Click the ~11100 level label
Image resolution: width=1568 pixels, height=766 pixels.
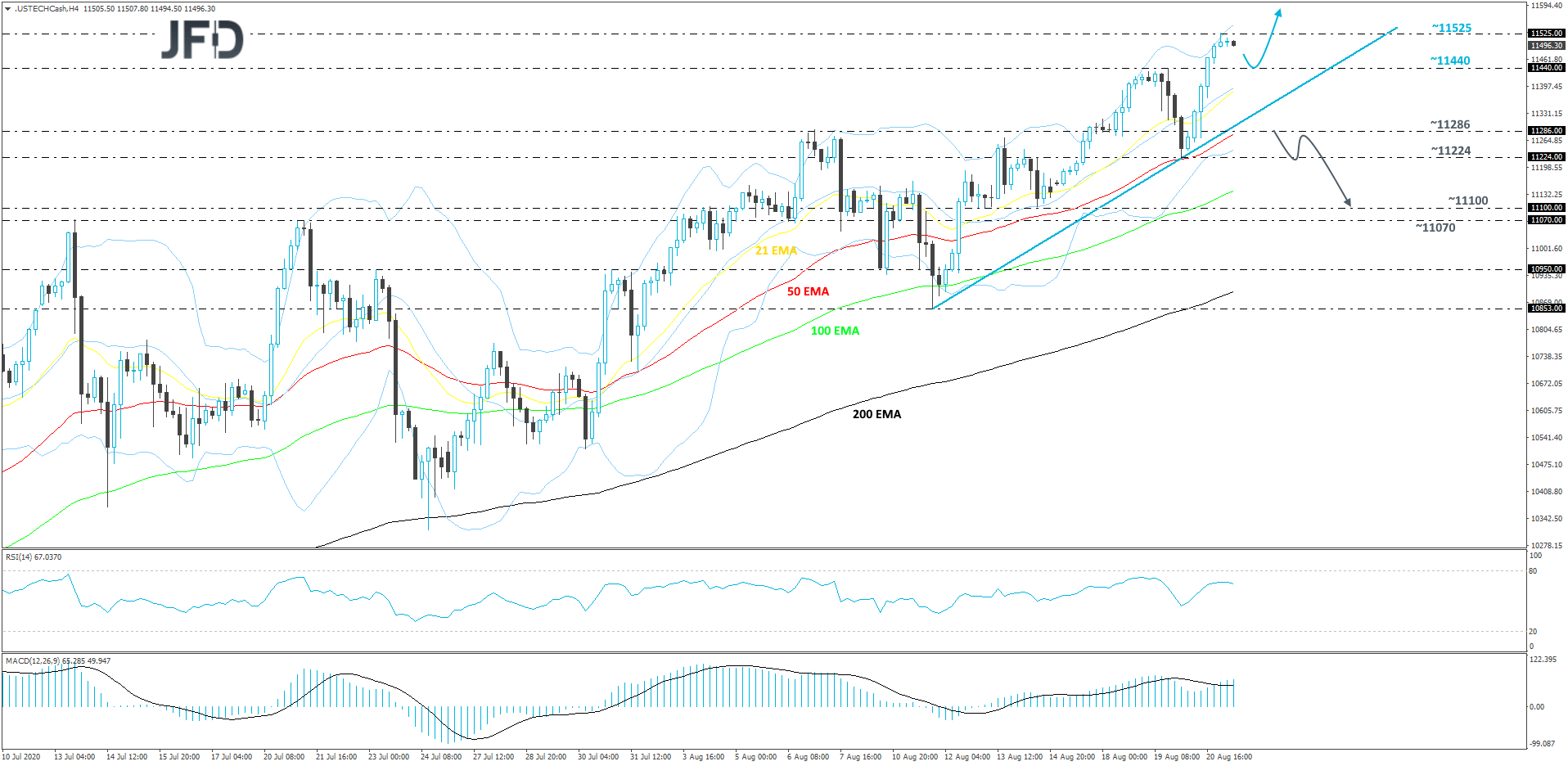(1468, 201)
